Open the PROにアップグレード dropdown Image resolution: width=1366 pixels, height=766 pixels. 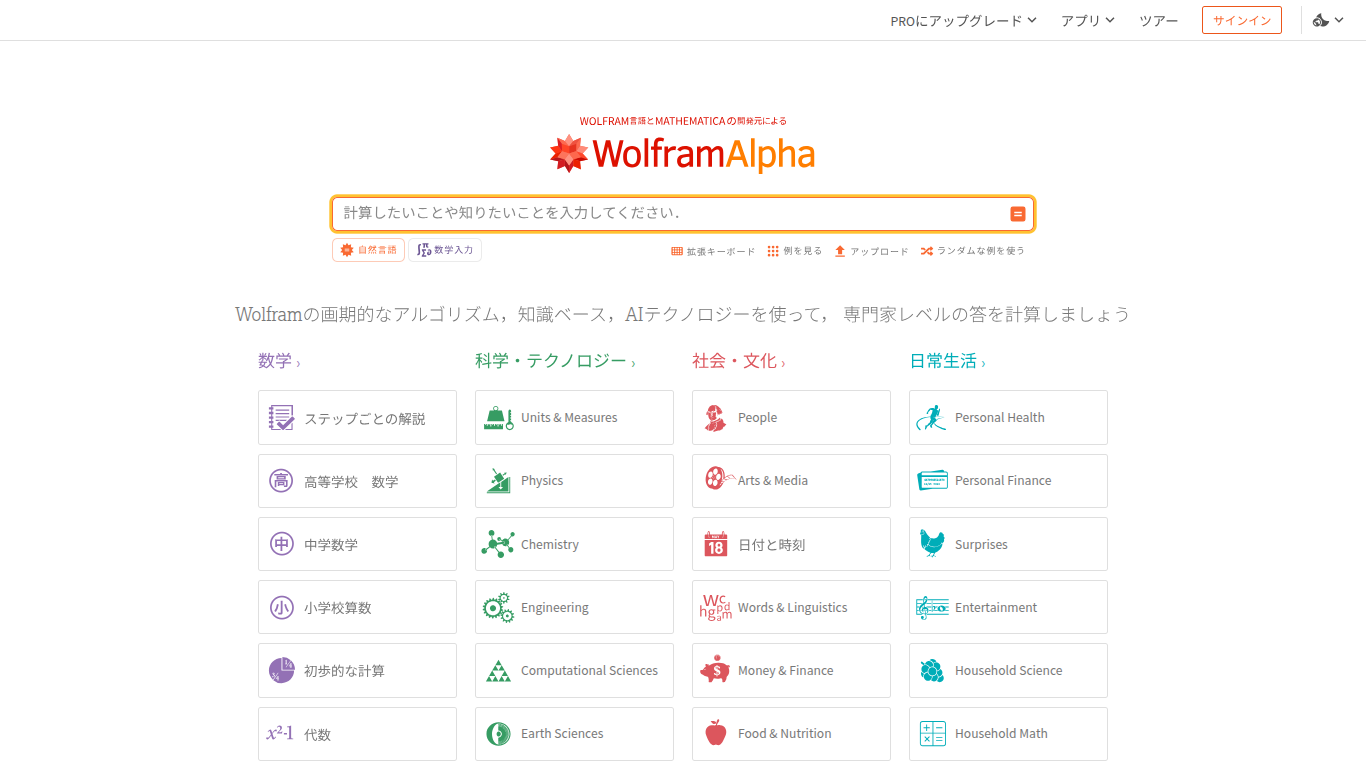(x=964, y=20)
